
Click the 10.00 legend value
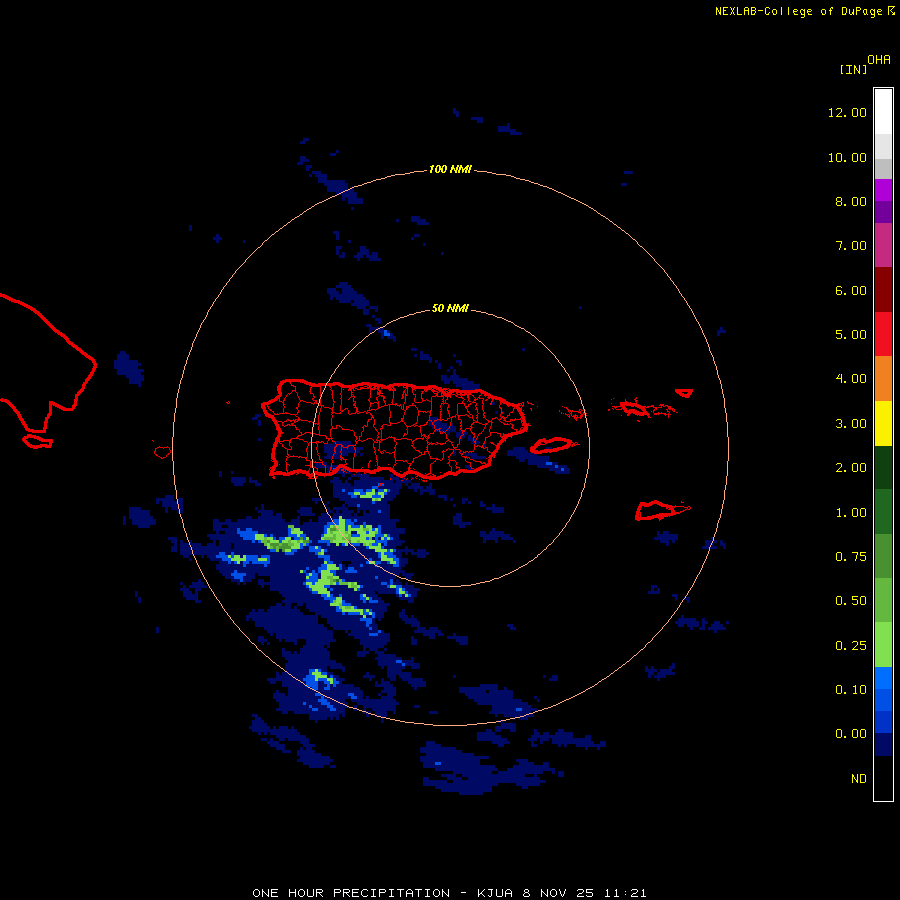point(847,157)
